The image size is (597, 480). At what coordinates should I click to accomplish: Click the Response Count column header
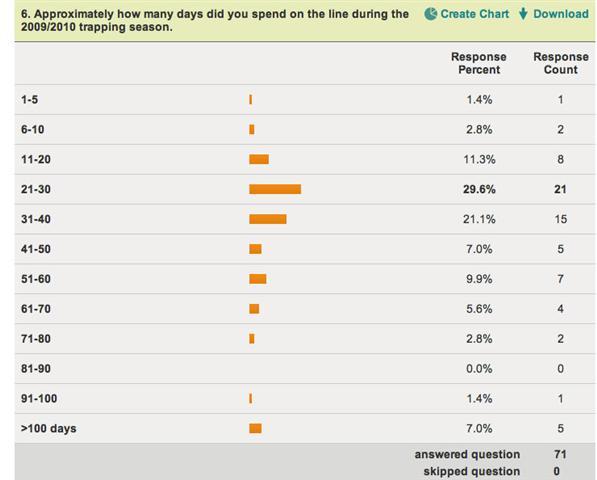pyautogui.click(x=560, y=63)
